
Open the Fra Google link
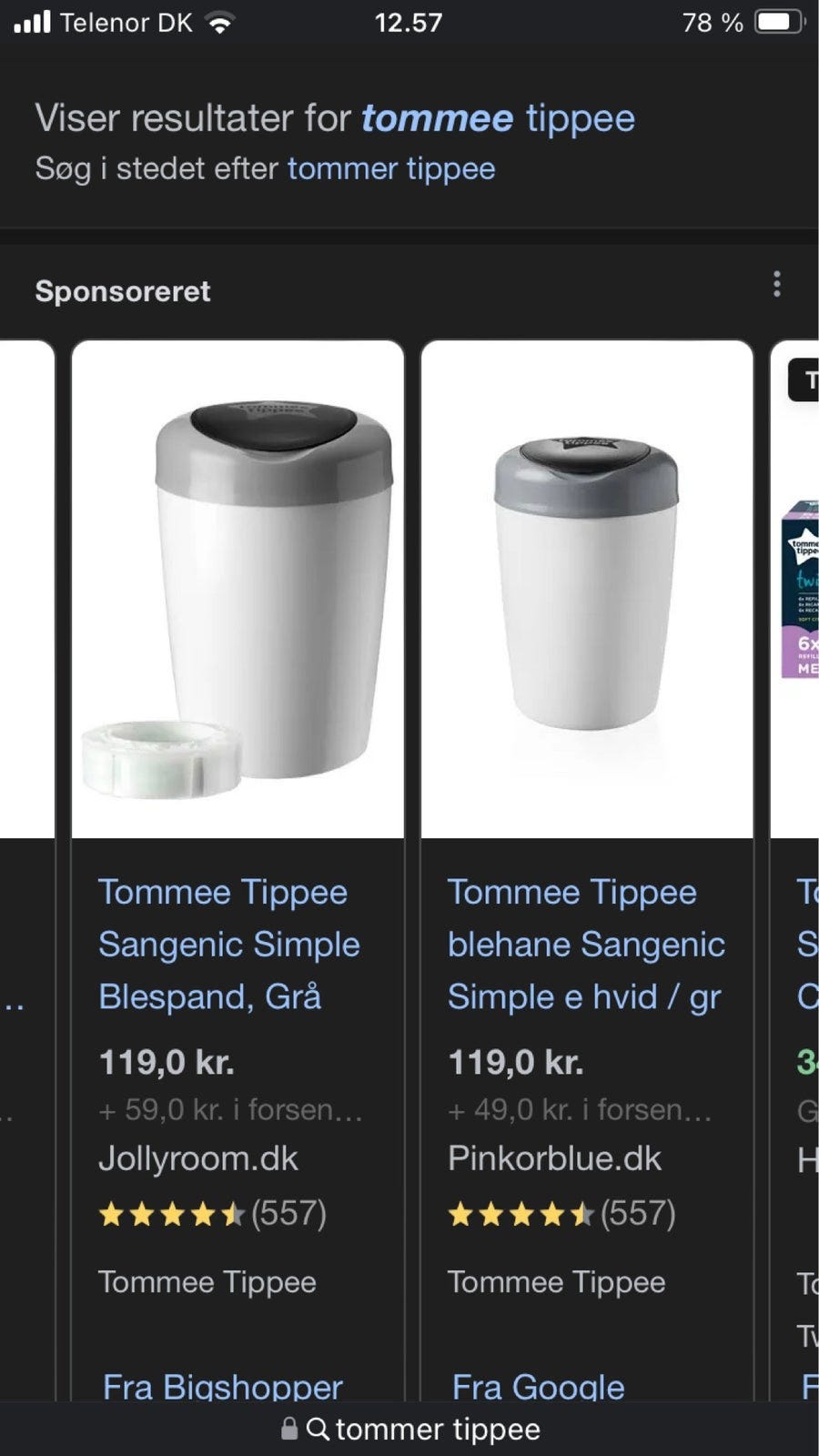(x=538, y=1385)
